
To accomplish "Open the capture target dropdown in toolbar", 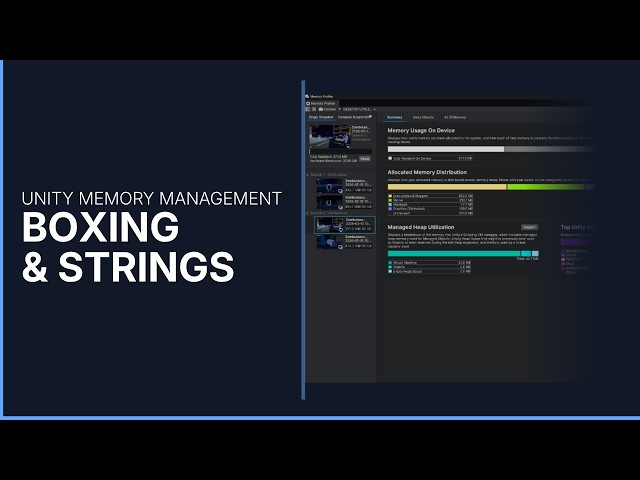I will pos(359,109).
